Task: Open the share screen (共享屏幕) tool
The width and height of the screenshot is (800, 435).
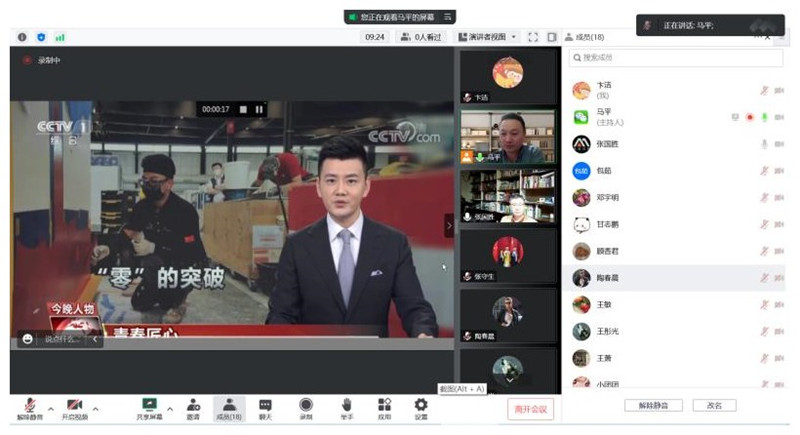Action: pyautogui.click(x=149, y=409)
